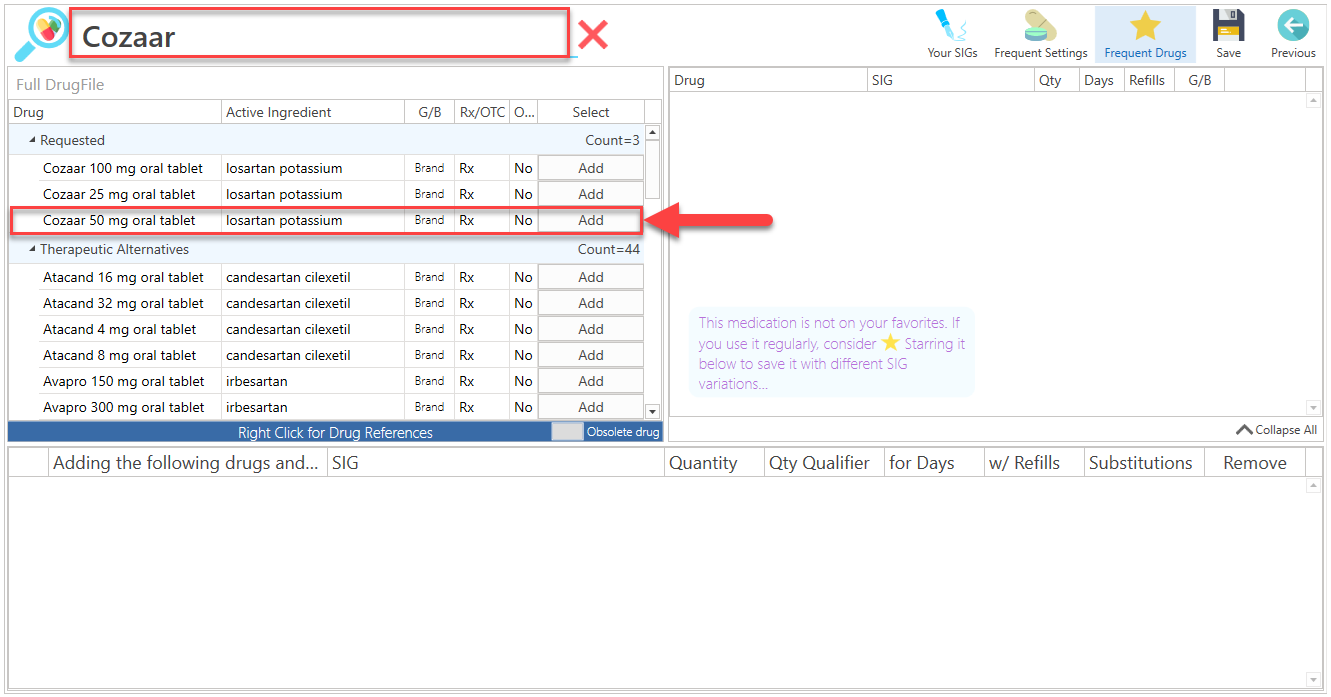Click the Full DrugFile label
This screenshot has height=697, width=1331.
pos(60,85)
